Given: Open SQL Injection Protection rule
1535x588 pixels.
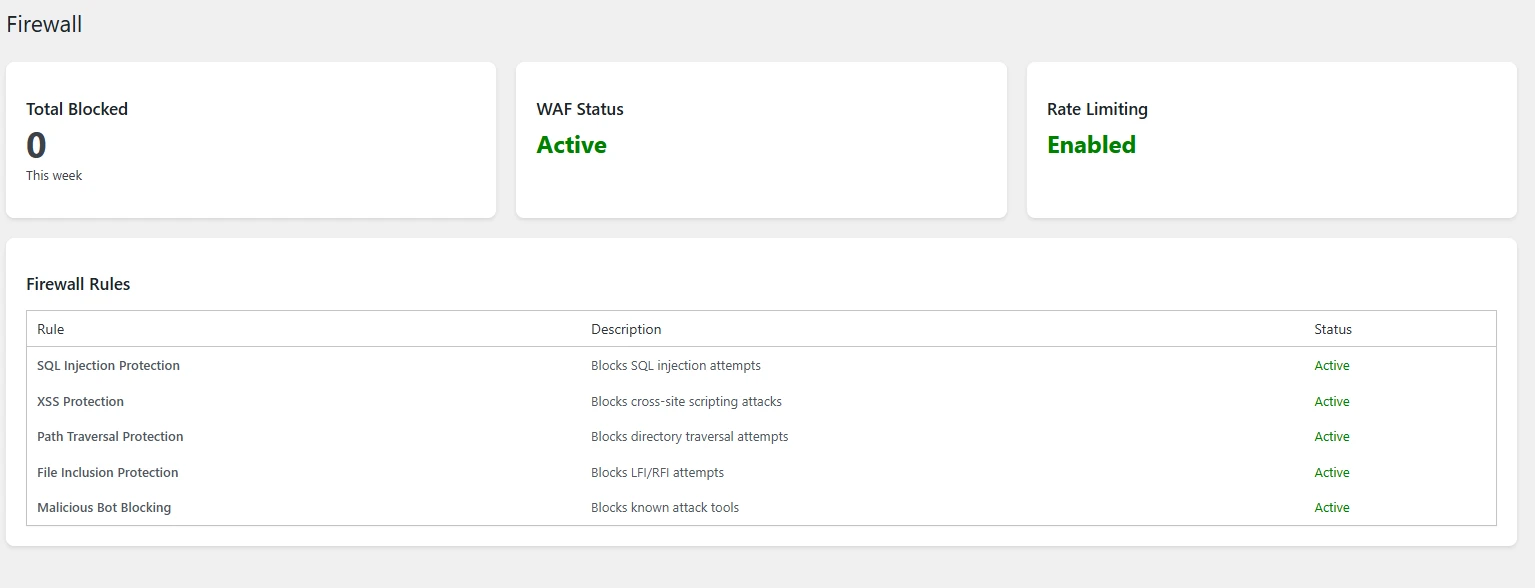Looking at the screenshot, I should [x=108, y=365].
